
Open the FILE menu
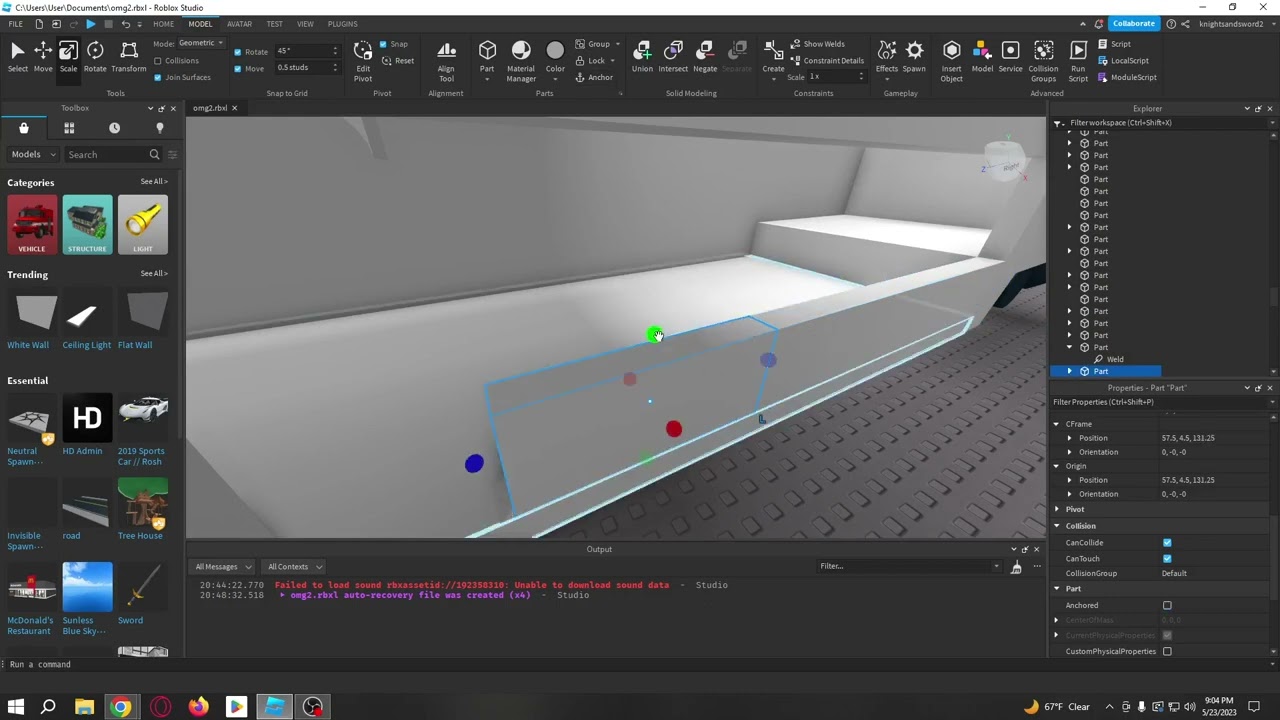[15, 24]
